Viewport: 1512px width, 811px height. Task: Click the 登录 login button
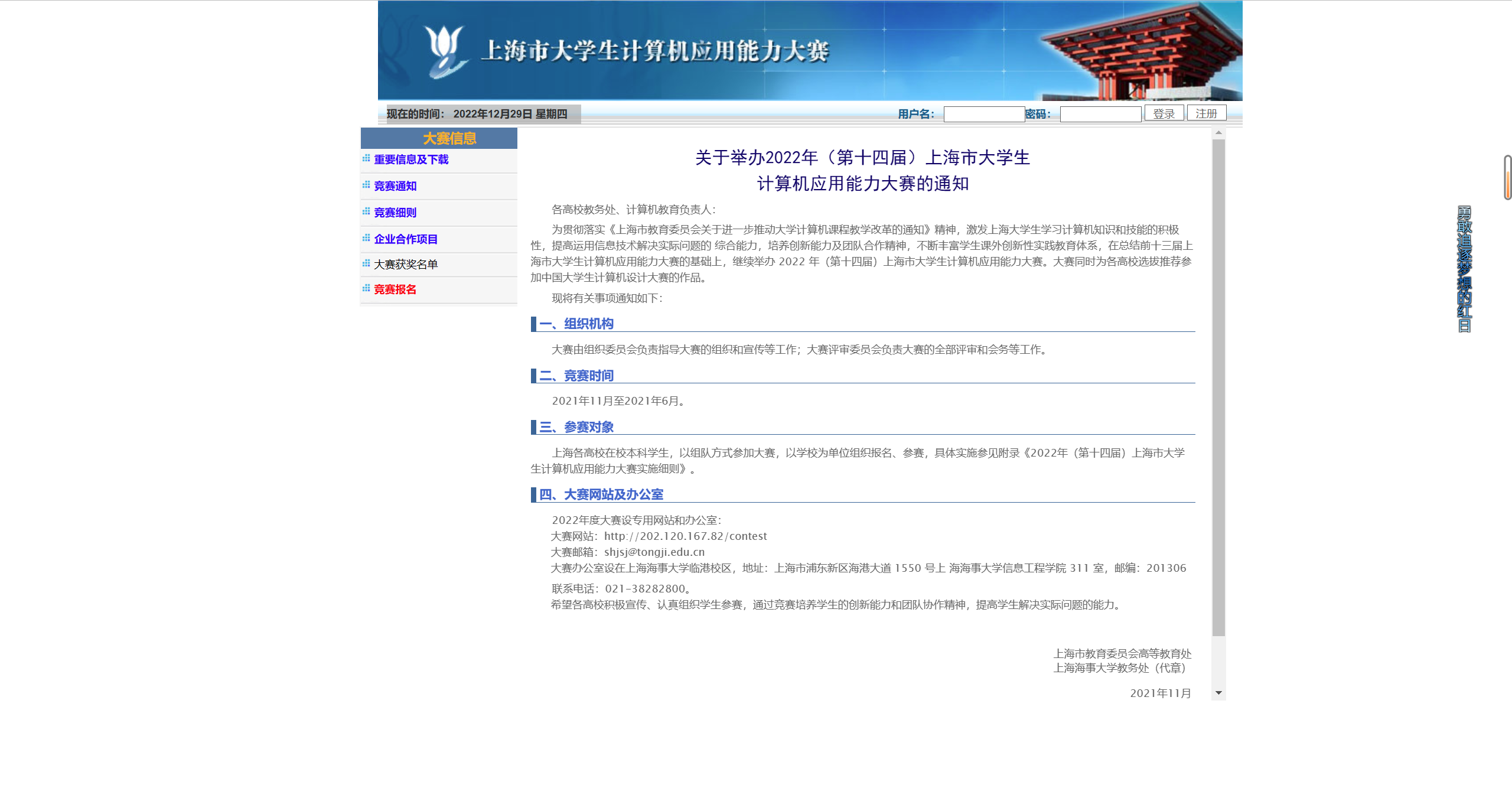coord(1164,113)
